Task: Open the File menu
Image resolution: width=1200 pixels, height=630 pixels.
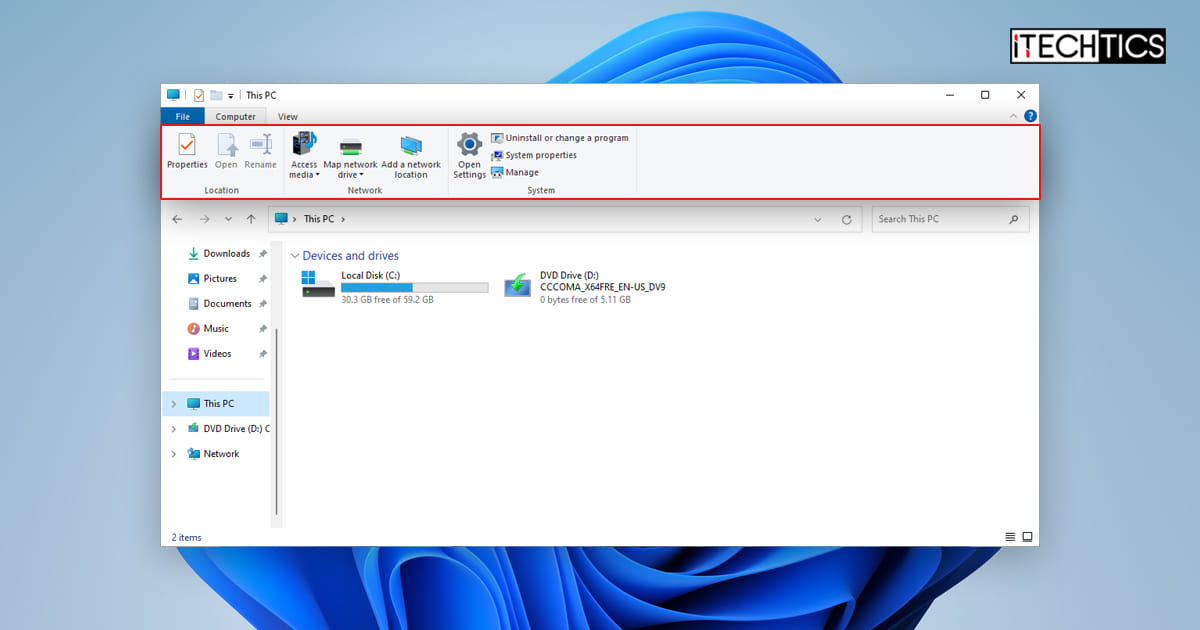Action: pos(183,116)
